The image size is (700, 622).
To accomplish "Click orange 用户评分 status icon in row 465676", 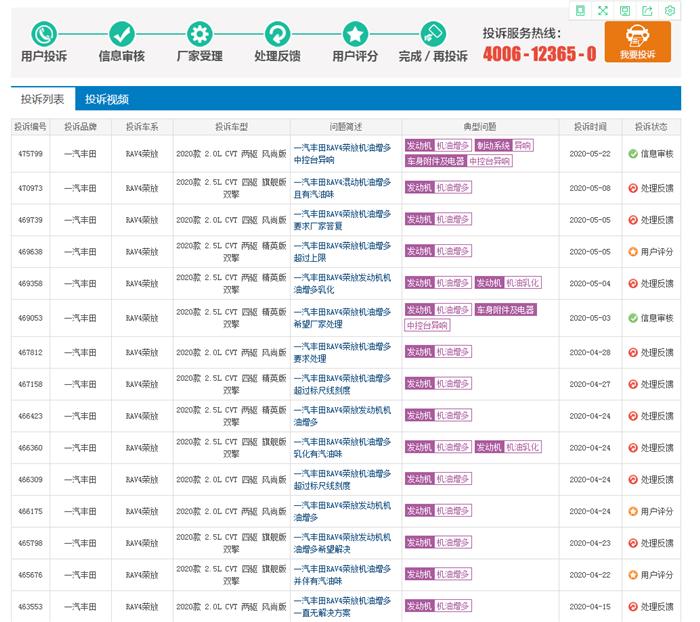I will pyautogui.click(x=633, y=575).
